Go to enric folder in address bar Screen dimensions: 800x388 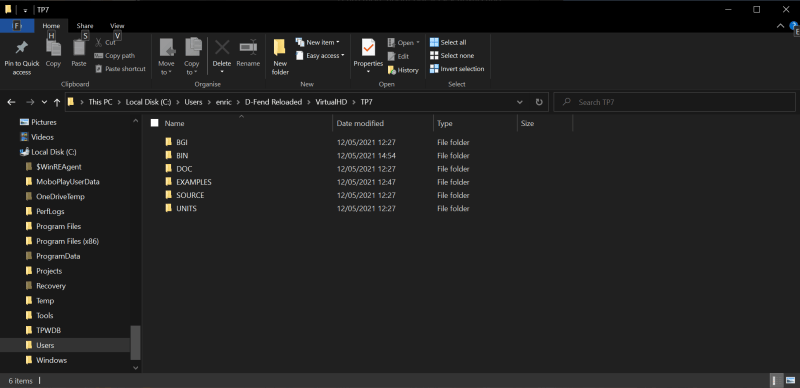point(223,102)
